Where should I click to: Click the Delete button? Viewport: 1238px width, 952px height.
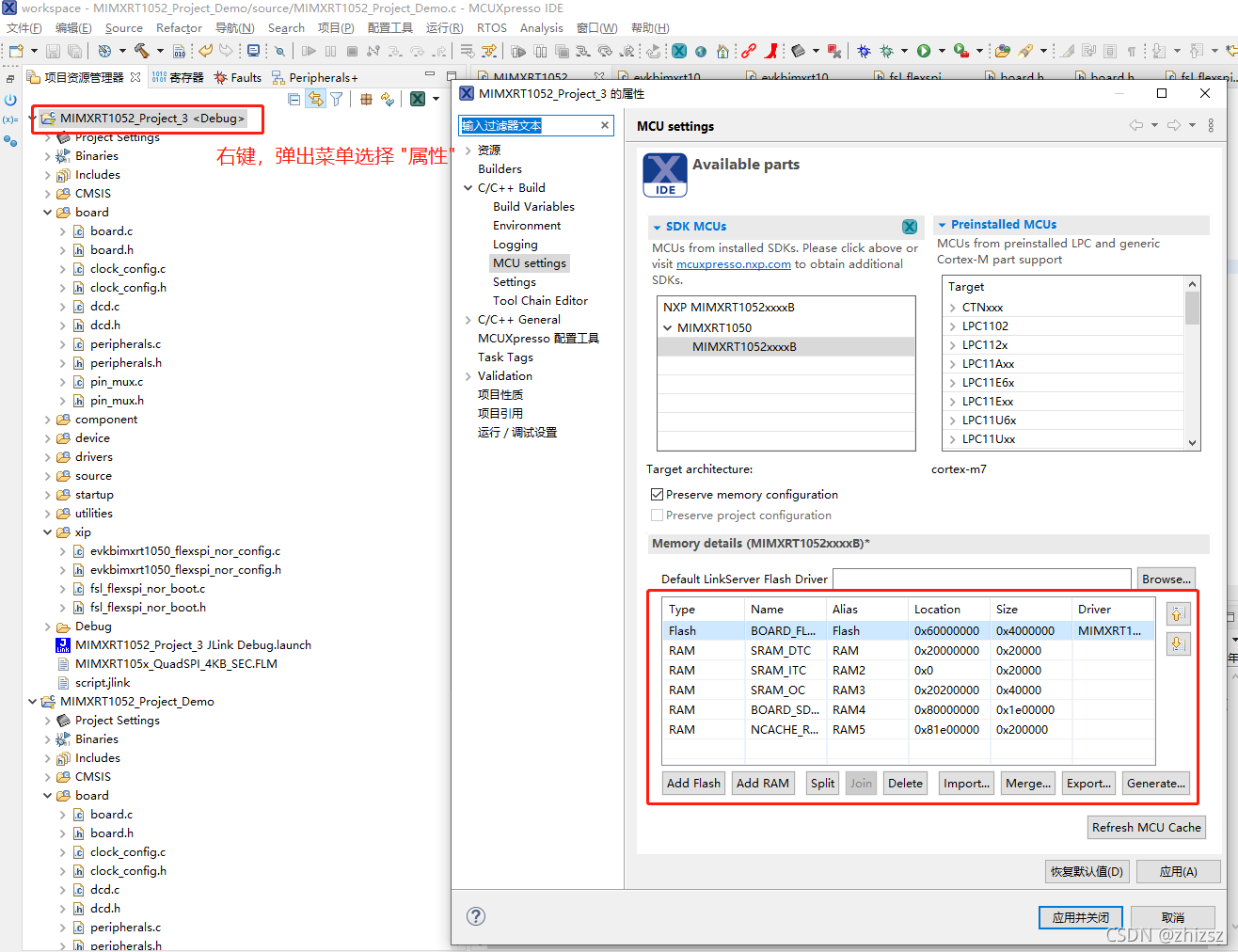click(905, 784)
